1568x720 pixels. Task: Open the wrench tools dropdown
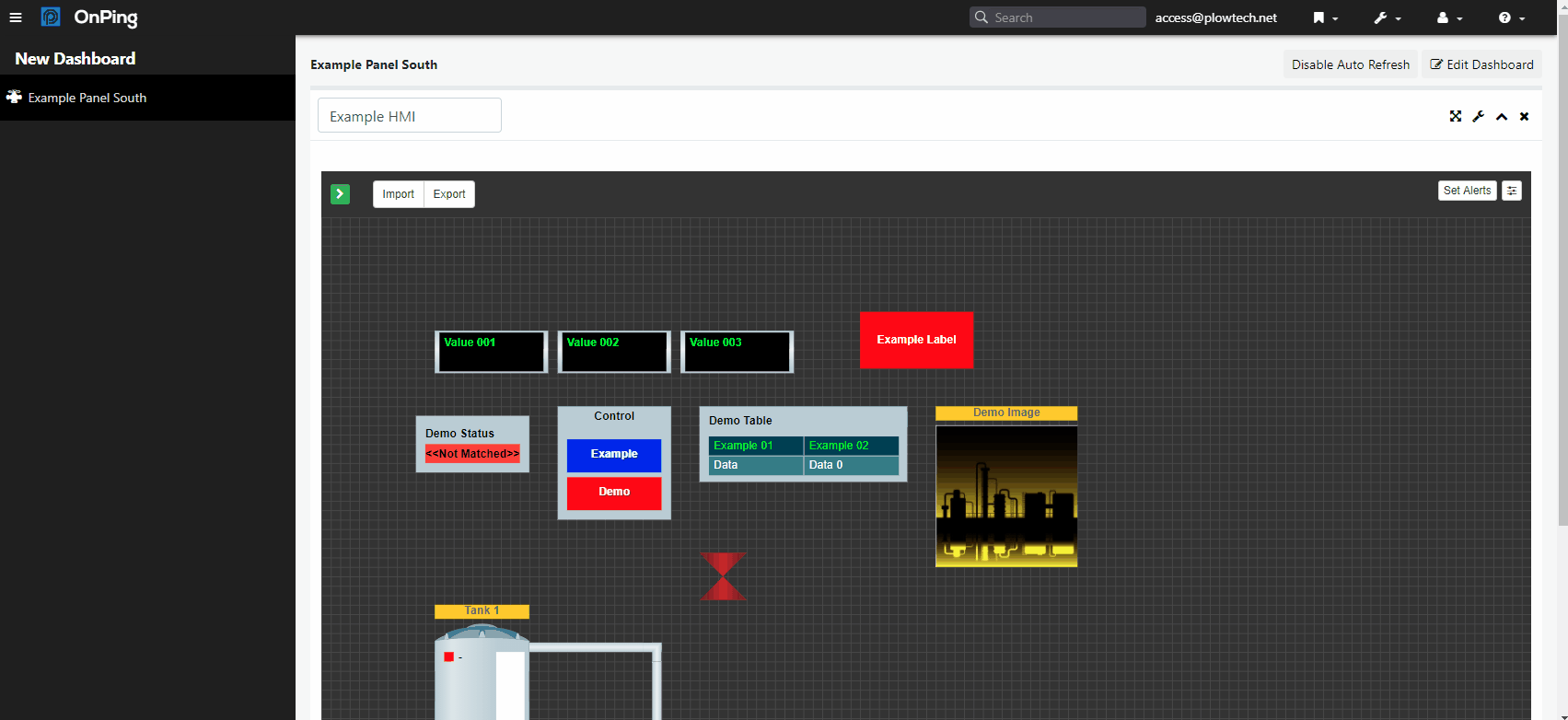tap(1387, 17)
